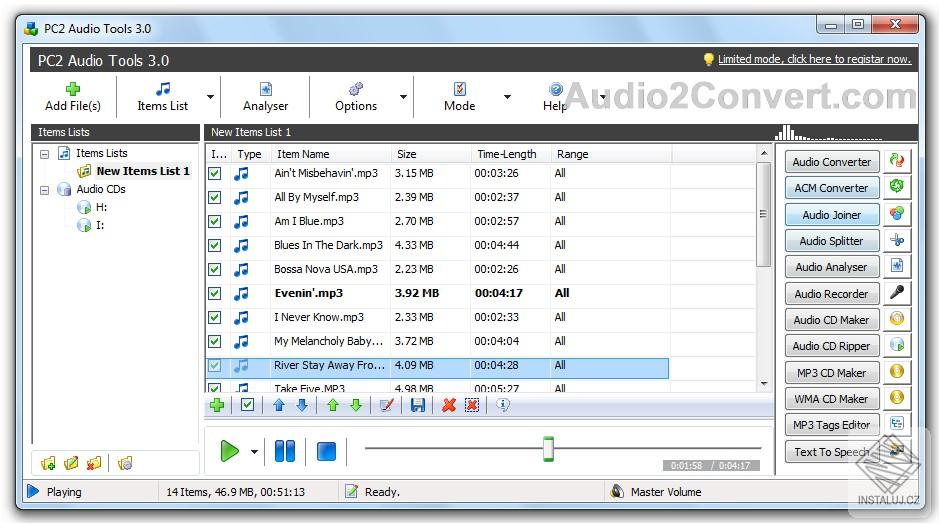This screenshot has width=939, height=527.
Task: Click the green down arrow icon
Action: (356, 405)
